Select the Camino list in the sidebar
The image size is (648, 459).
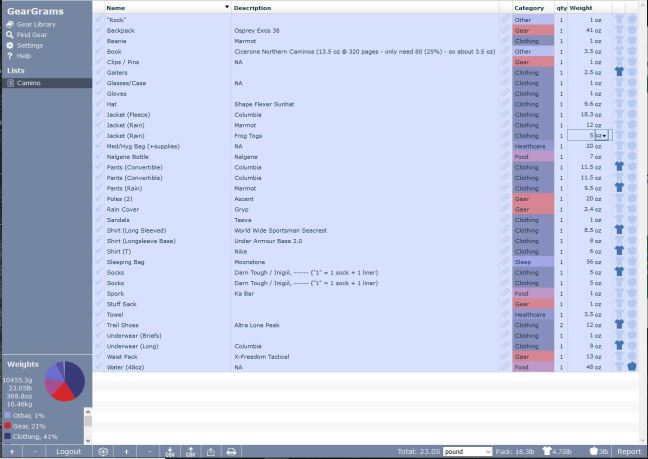click(28, 83)
